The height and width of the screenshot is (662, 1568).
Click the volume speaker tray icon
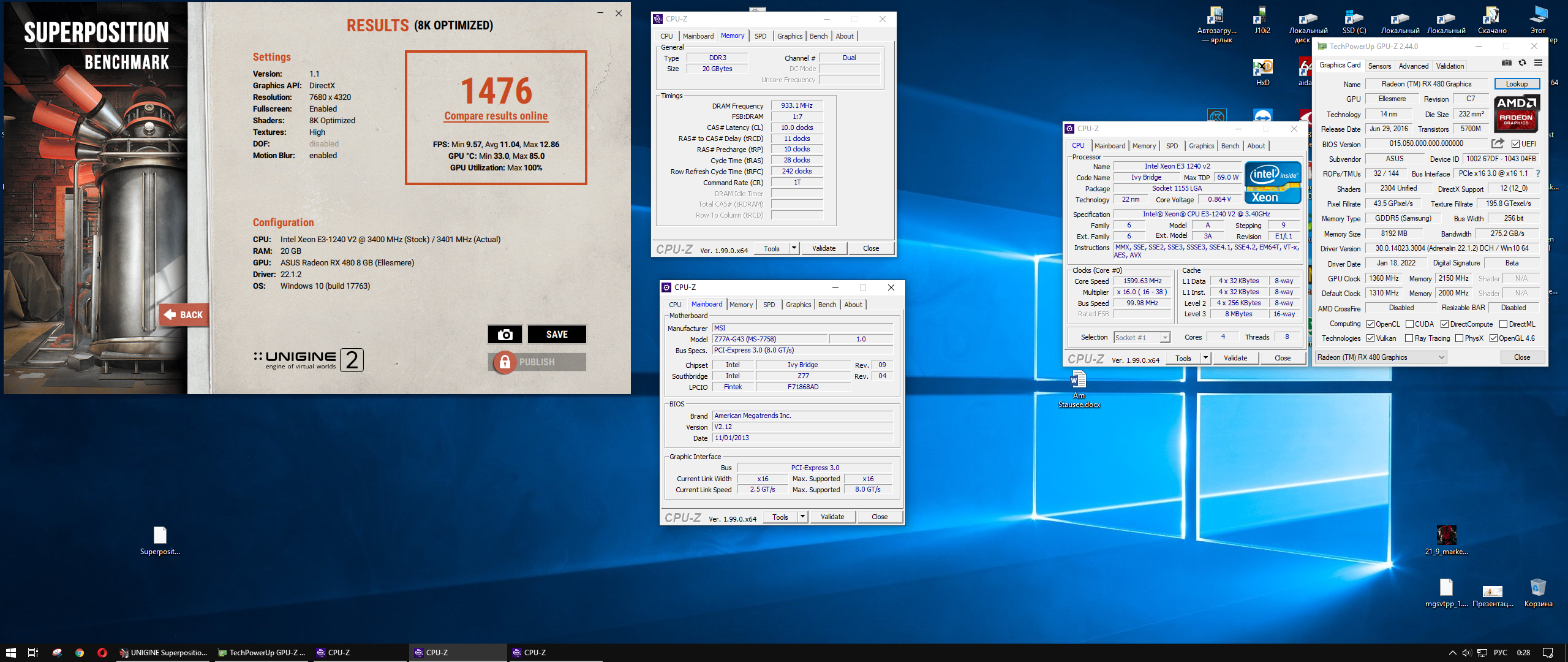tap(1466, 653)
